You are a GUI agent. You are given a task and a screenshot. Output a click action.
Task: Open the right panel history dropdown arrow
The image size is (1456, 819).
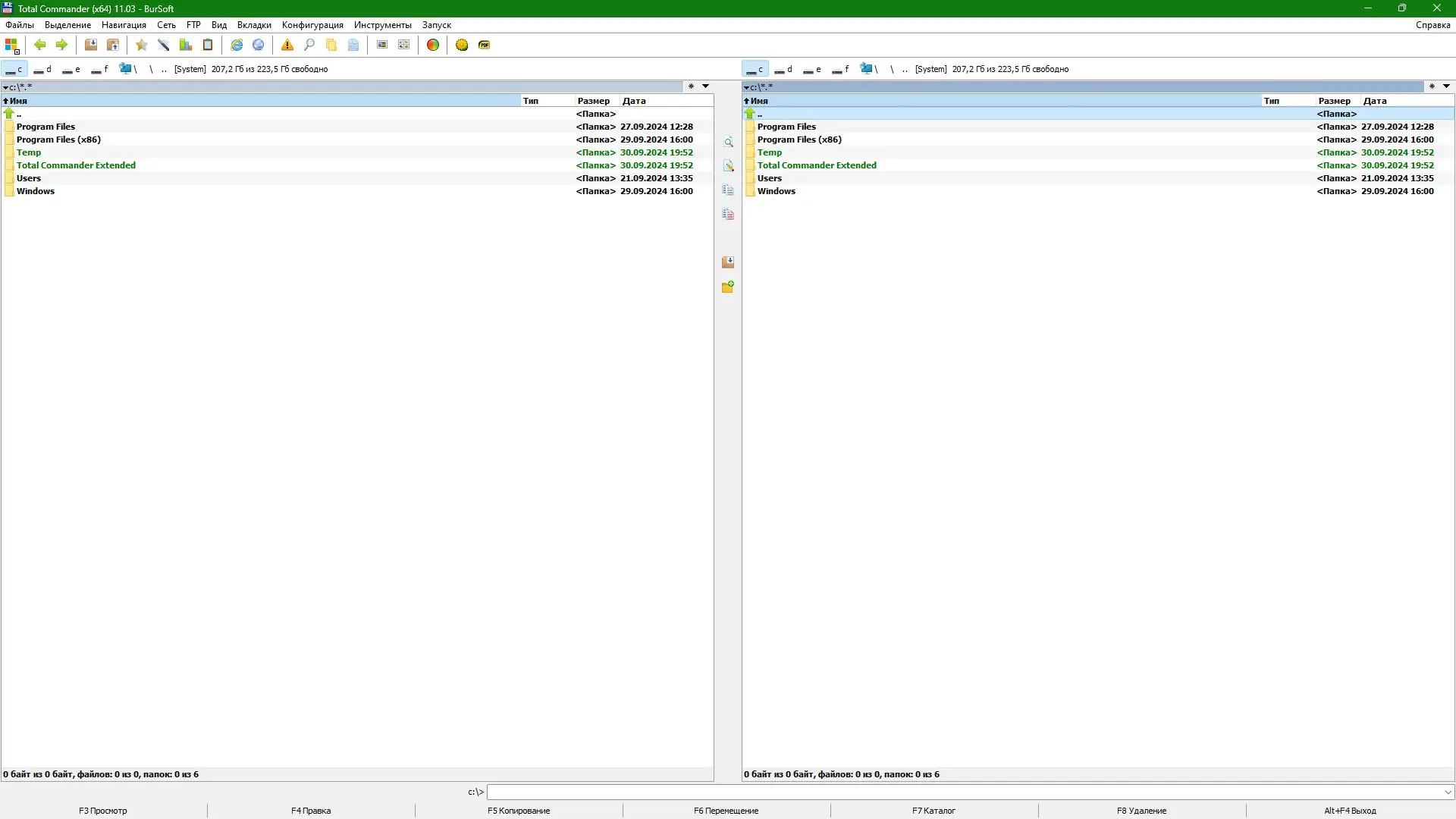[x=1447, y=86]
